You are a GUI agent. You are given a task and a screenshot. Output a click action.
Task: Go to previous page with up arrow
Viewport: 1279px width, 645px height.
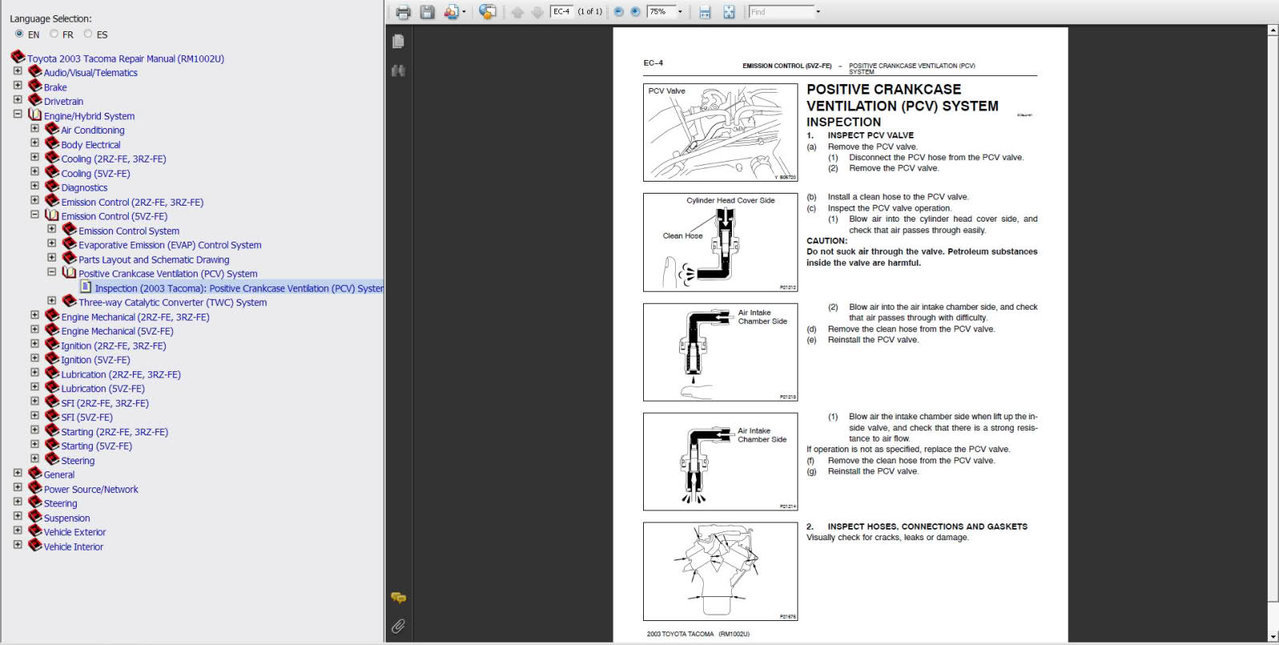[517, 12]
